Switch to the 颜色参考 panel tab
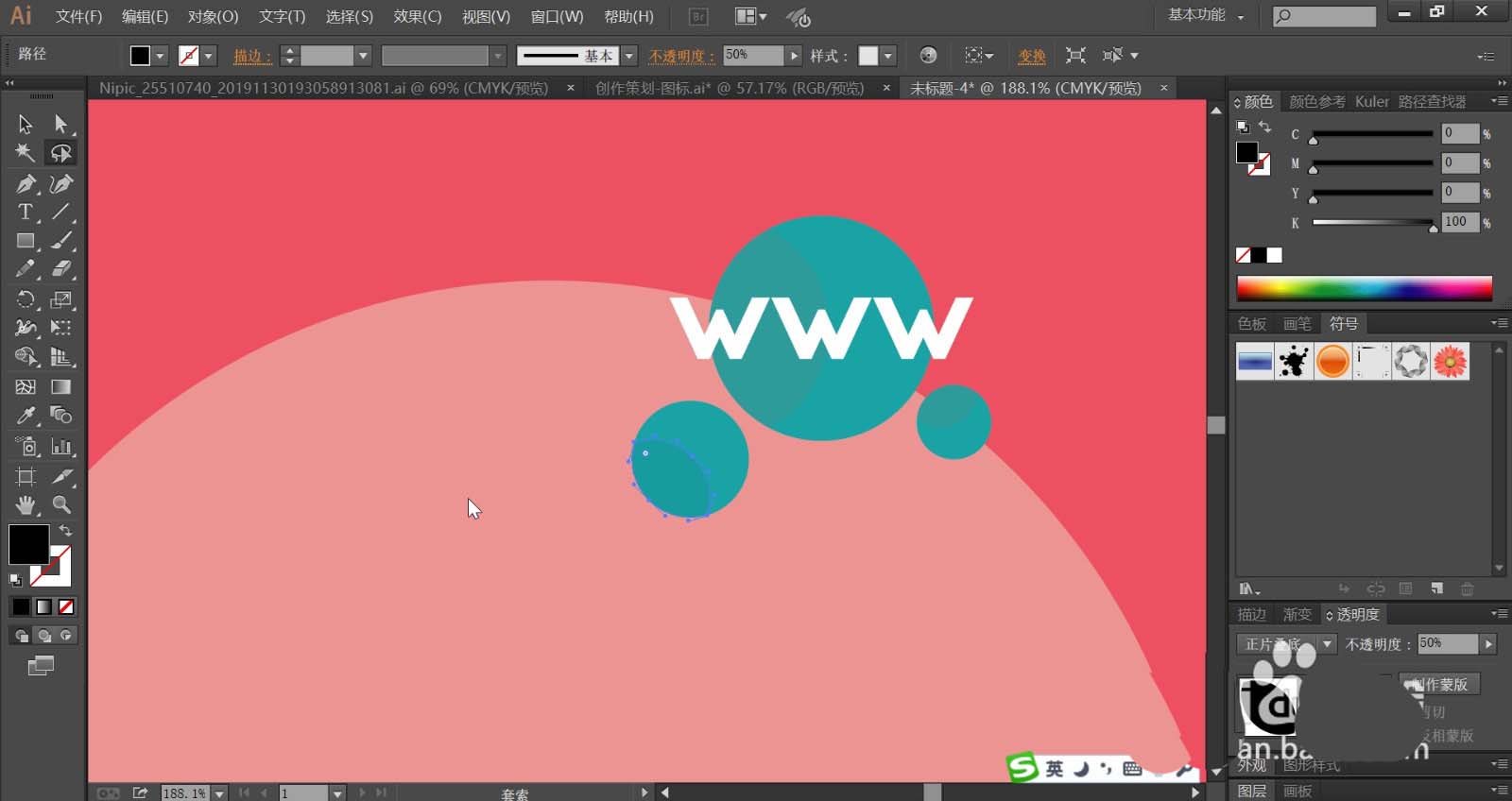The height and width of the screenshot is (801, 1512). click(x=1317, y=102)
